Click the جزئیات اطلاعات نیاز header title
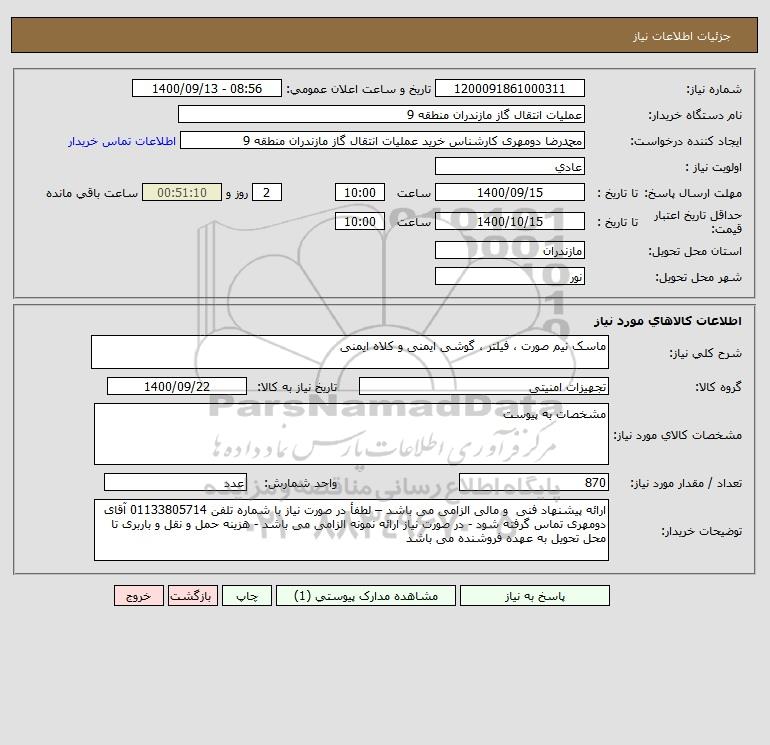 point(682,36)
